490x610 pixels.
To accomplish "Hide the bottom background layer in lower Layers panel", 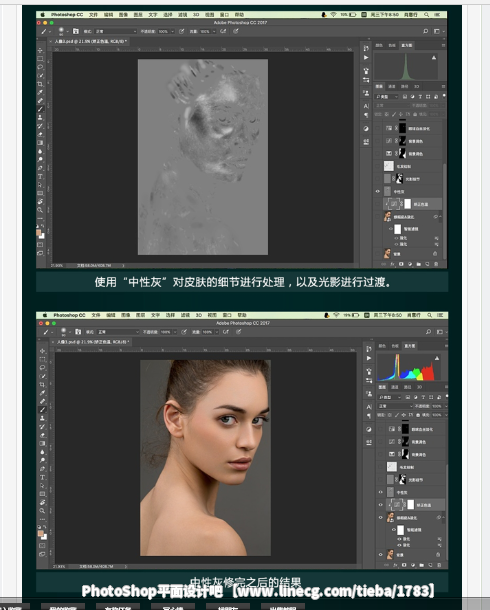I will click(x=381, y=555).
